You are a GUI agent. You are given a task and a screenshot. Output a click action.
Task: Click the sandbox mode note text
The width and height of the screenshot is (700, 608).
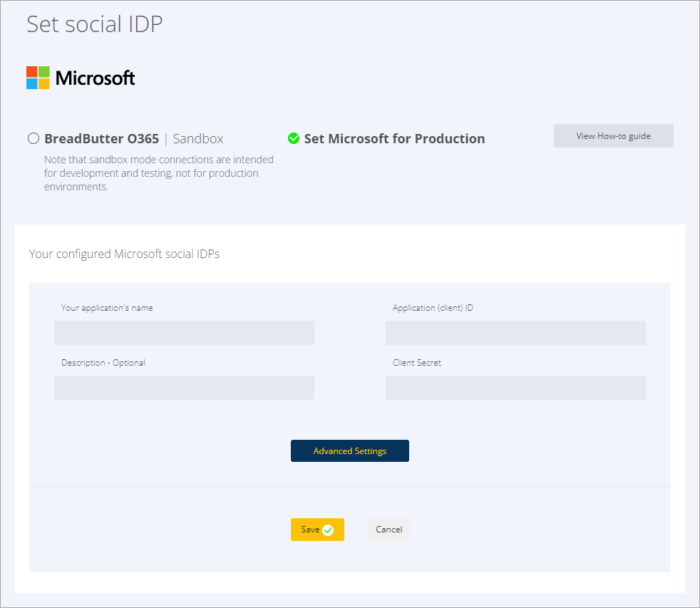(x=158, y=173)
